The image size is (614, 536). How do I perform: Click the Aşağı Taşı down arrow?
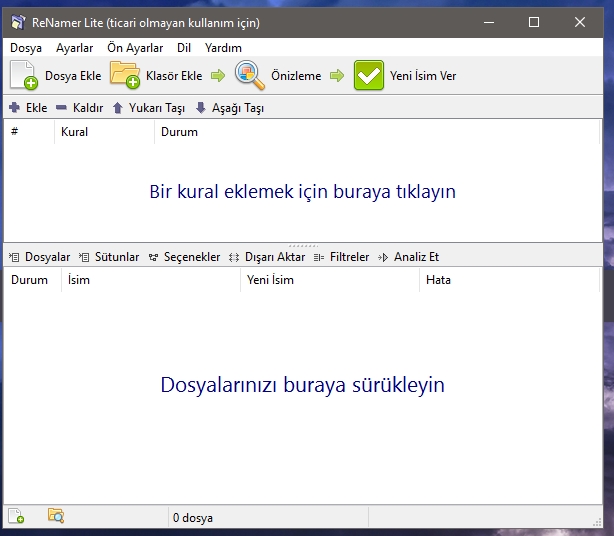(200, 108)
